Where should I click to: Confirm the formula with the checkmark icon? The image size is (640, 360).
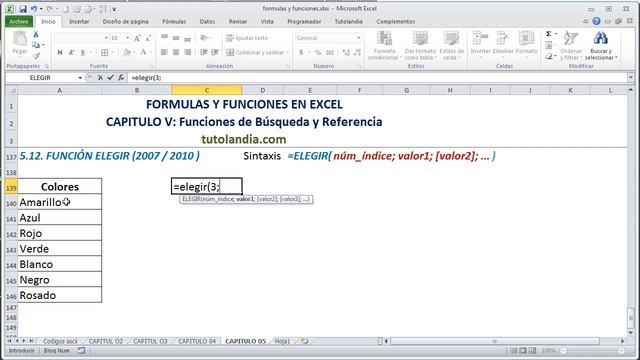tap(110, 78)
